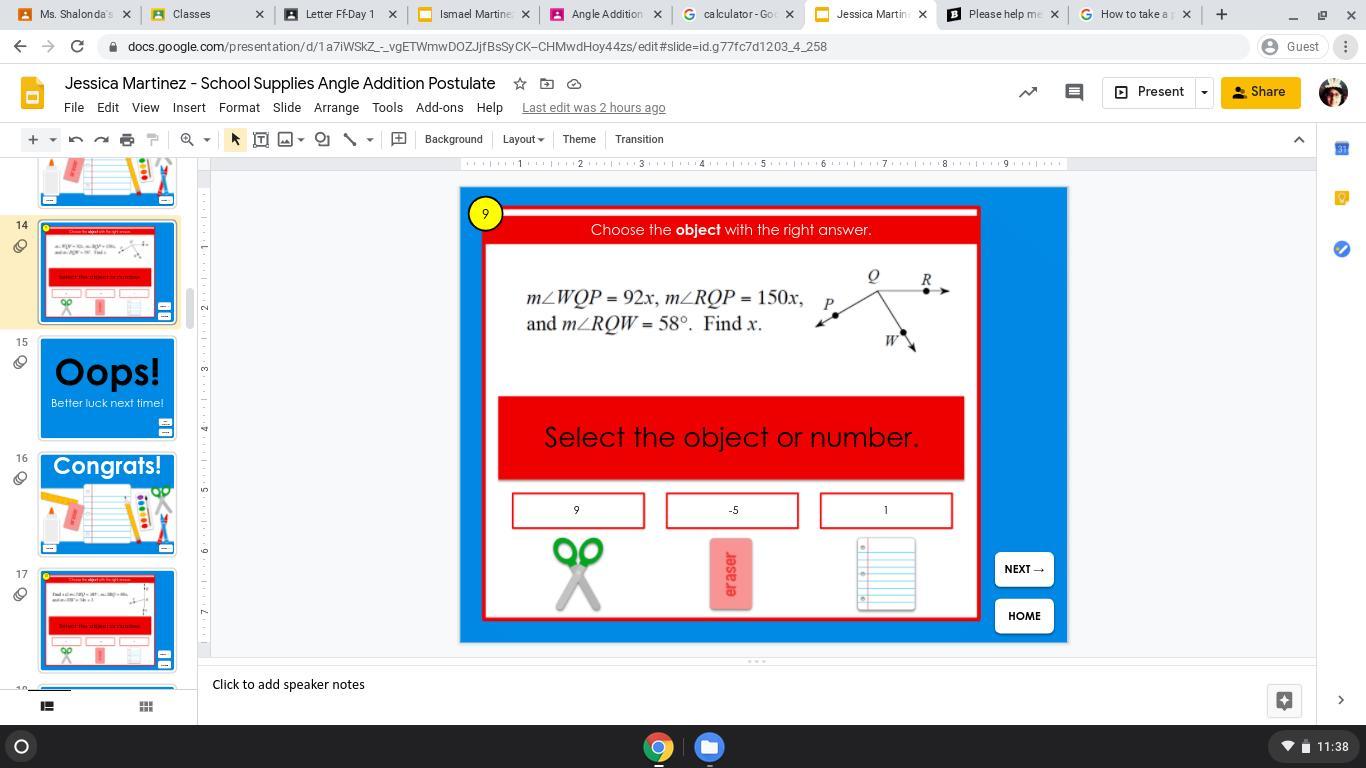Click the Transition button

pos(639,140)
